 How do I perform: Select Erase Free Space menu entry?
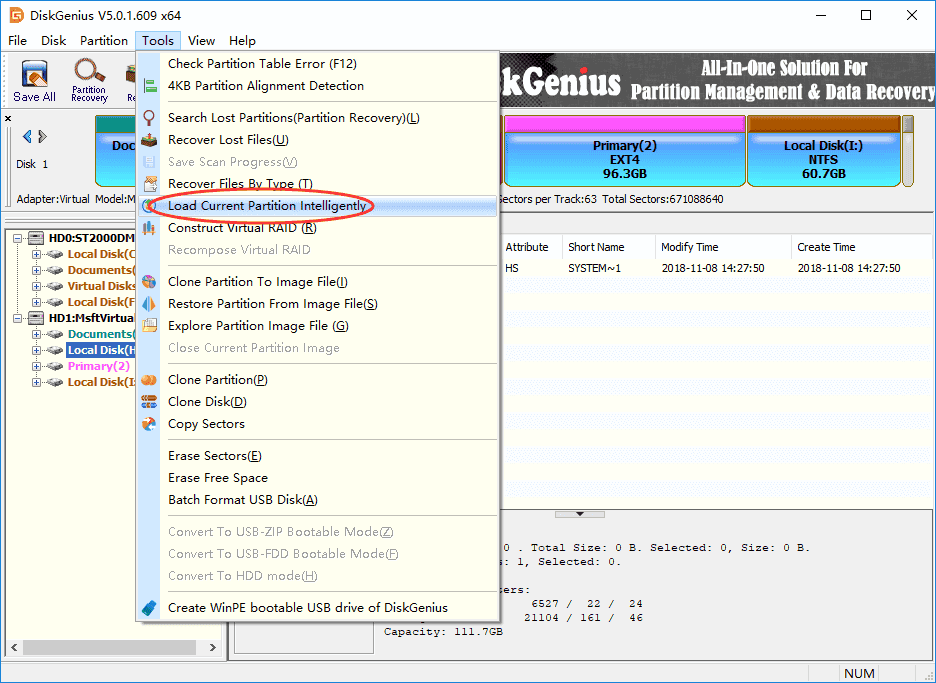tap(218, 478)
